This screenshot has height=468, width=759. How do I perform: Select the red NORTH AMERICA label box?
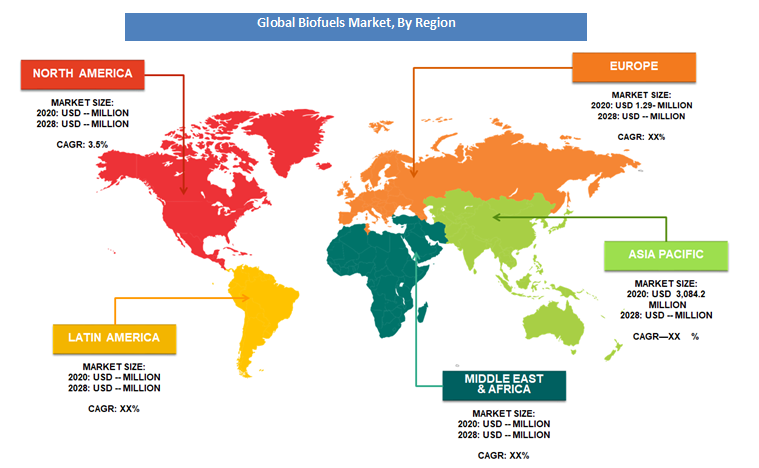pos(82,74)
